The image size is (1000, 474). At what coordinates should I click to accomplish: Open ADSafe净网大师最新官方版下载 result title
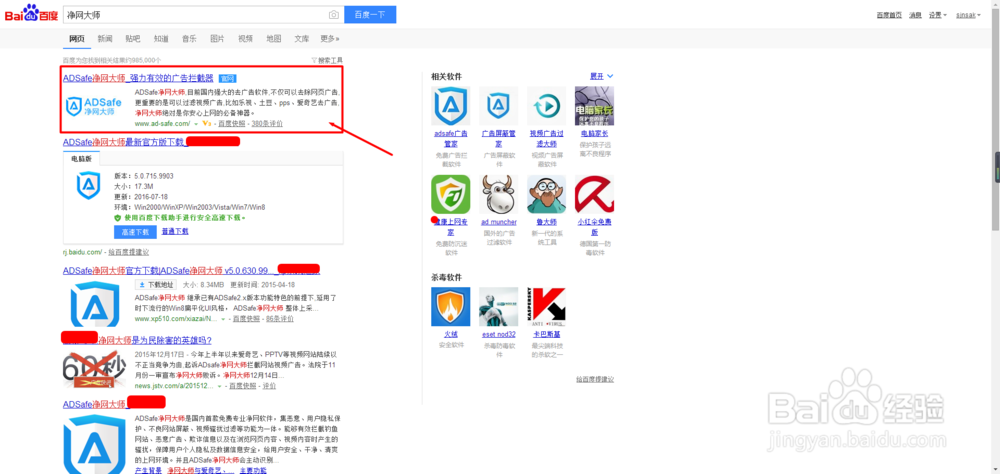(124, 142)
